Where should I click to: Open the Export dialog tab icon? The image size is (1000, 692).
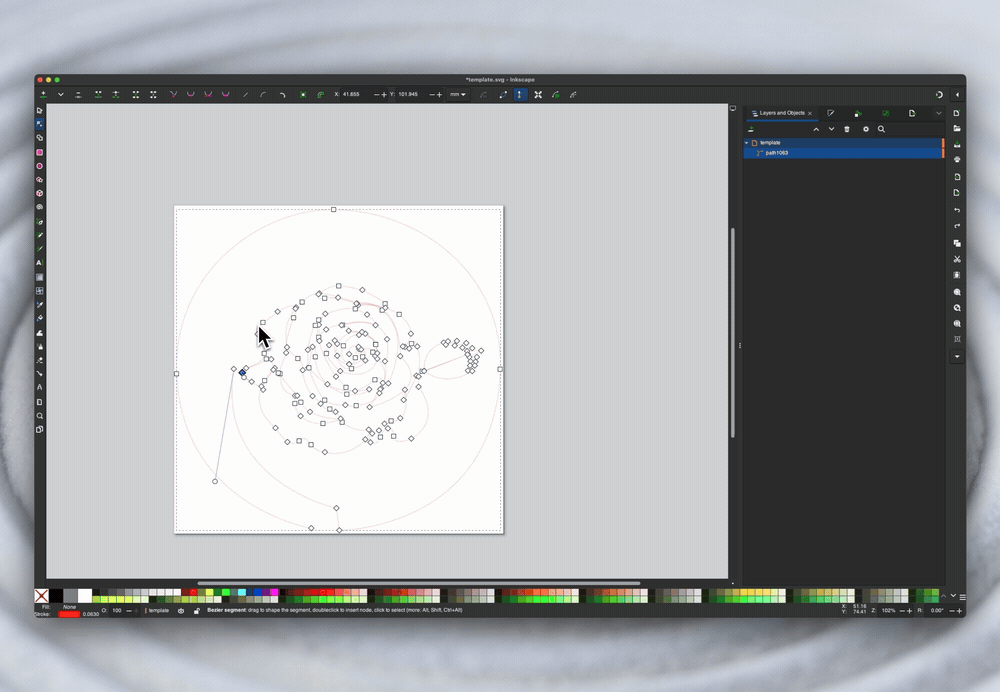(x=912, y=113)
